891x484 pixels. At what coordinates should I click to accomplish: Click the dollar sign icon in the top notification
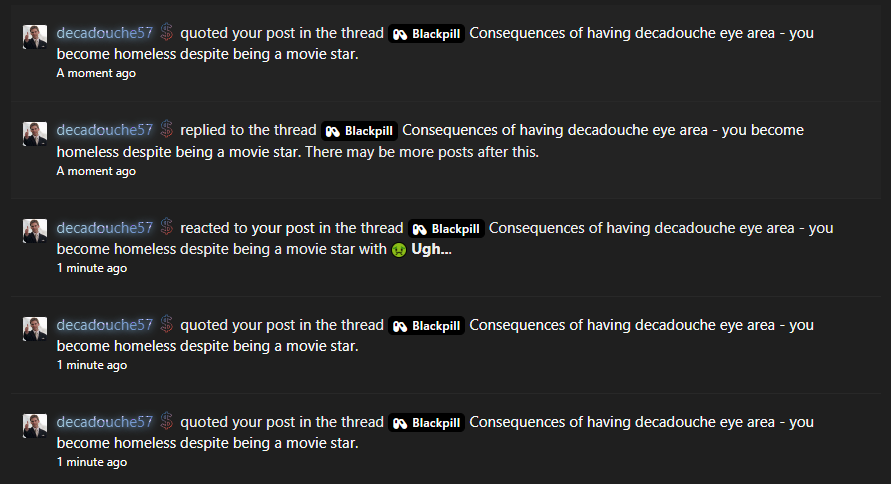[166, 33]
